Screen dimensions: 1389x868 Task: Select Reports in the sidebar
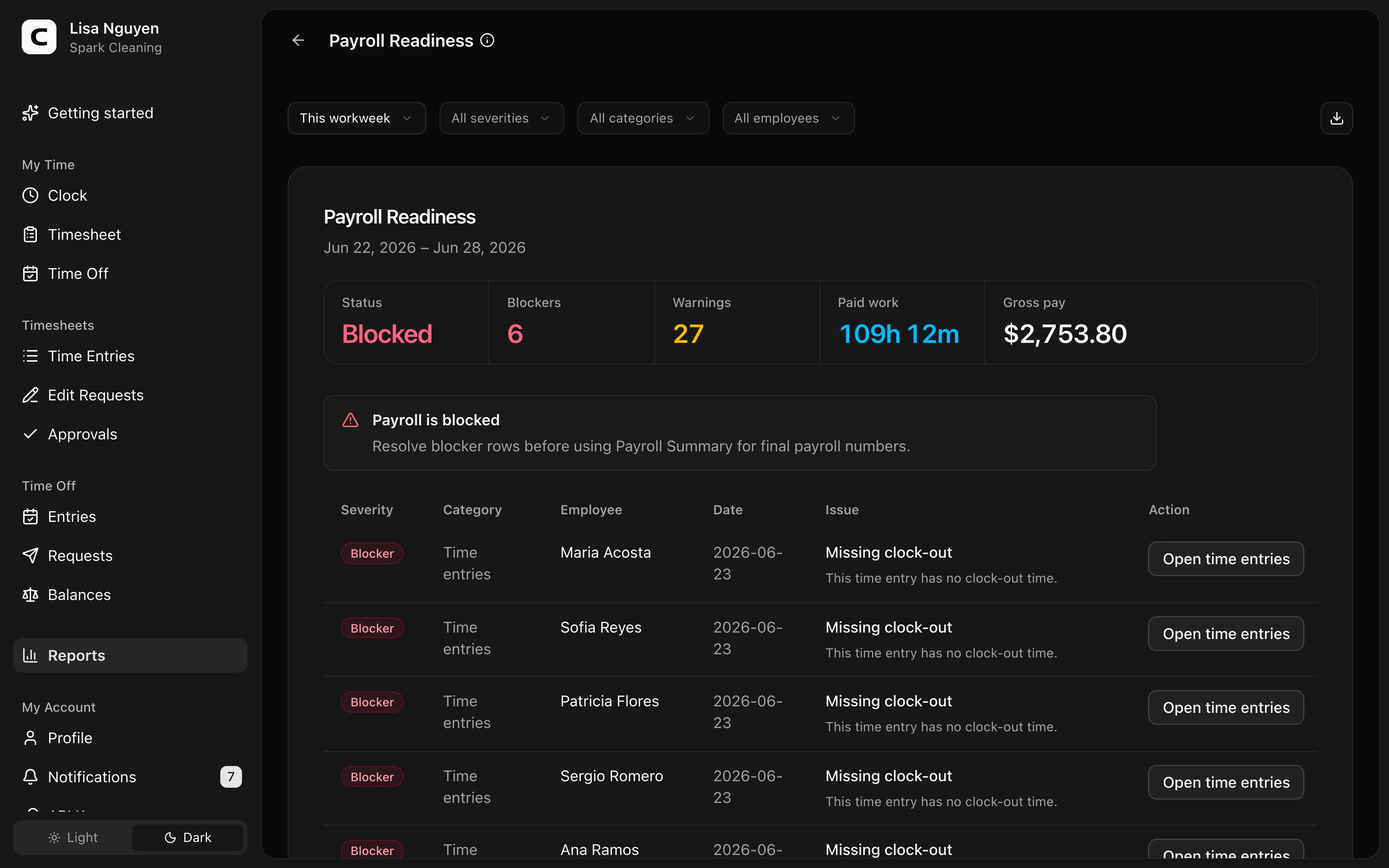tap(130, 655)
